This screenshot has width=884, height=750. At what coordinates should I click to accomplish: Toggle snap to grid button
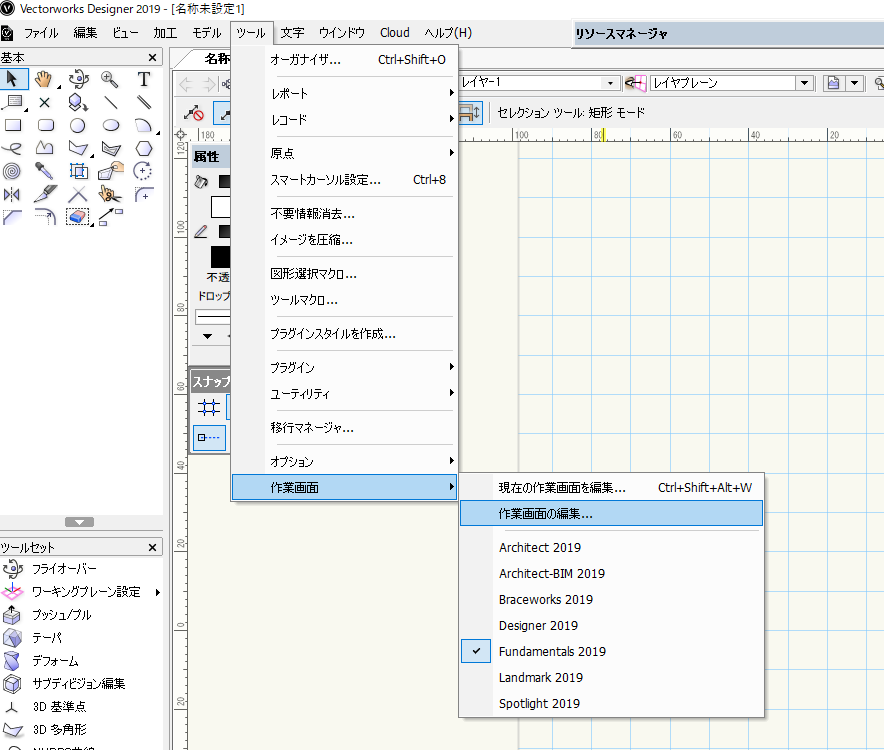click(x=209, y=407)
